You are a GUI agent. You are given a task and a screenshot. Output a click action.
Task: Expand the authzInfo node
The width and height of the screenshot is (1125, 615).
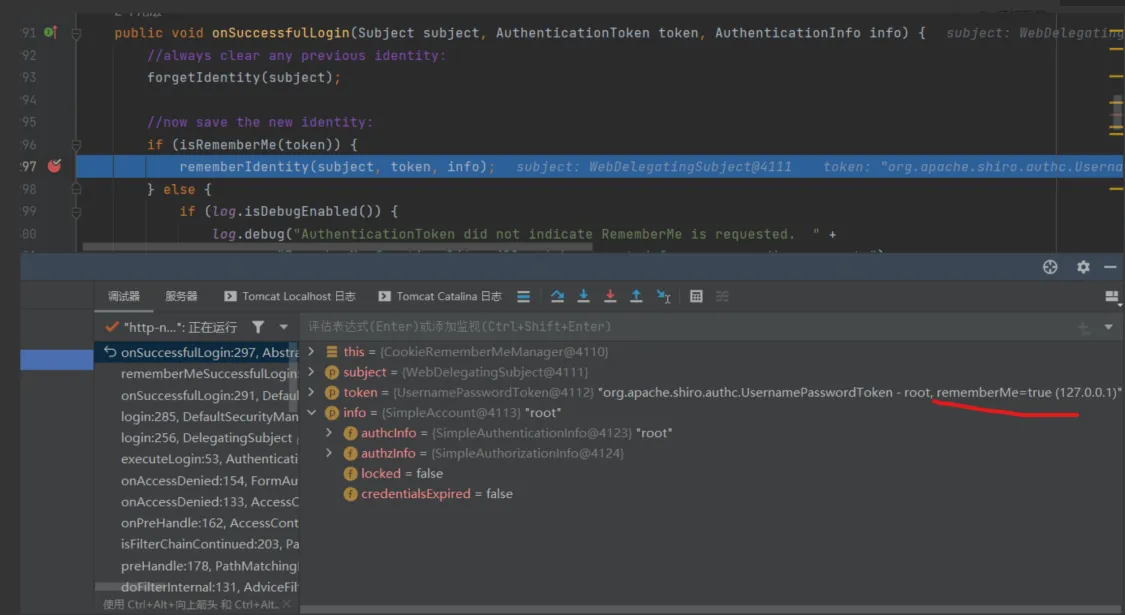click(329, 453)
